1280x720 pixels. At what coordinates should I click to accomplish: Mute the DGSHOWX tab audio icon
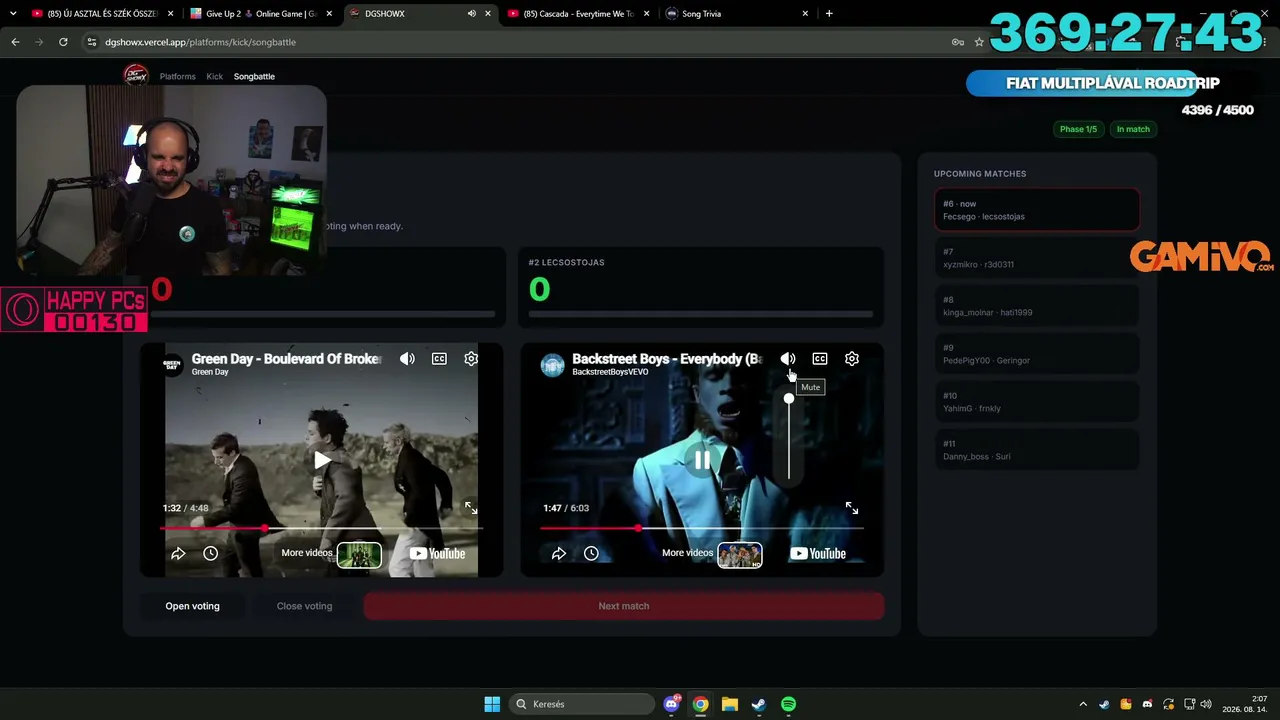coord(471,14)
